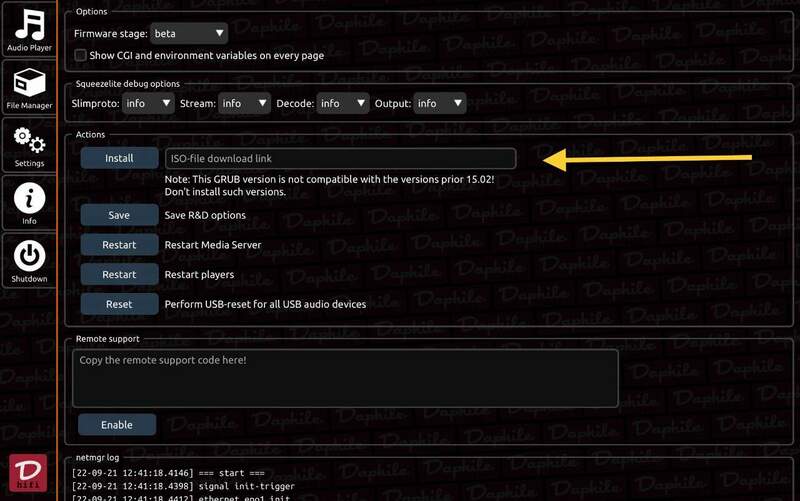Expand the Output debug level dropdown
The image size is (800, 501).
pos(439,103)
